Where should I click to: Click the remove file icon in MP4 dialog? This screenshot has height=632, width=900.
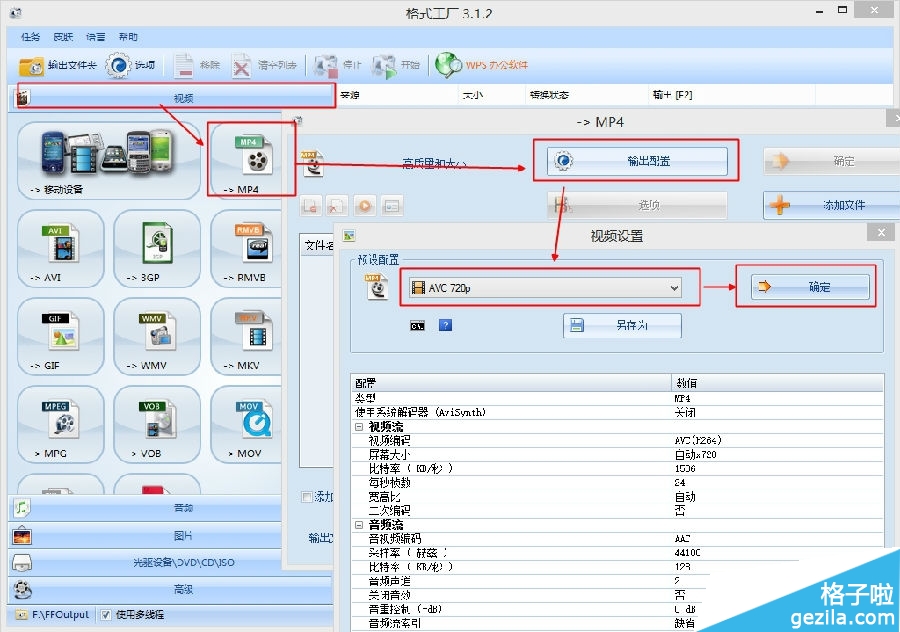311,206
